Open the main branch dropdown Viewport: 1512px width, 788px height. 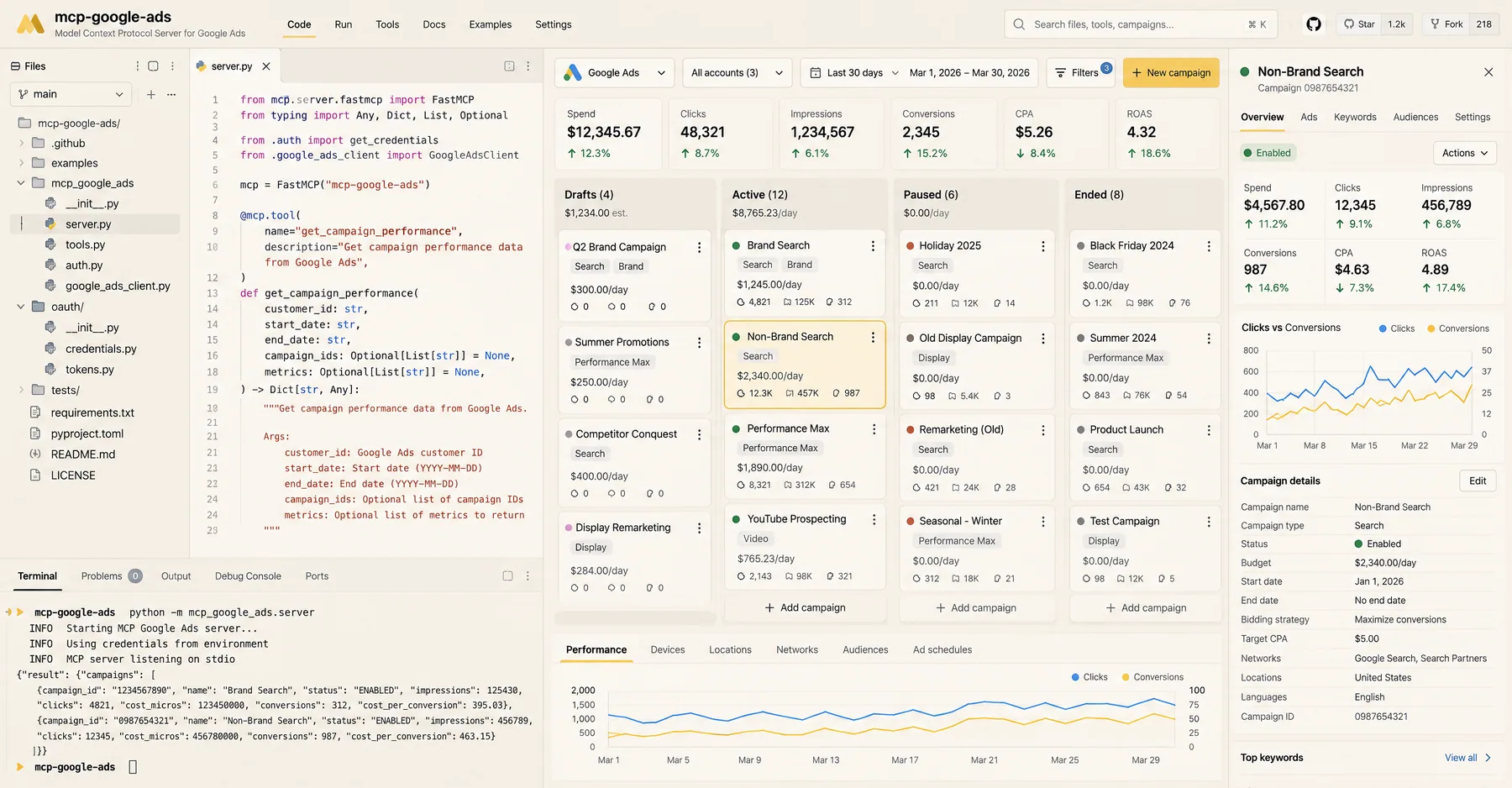pyautogui.click(x=71, y=94)
